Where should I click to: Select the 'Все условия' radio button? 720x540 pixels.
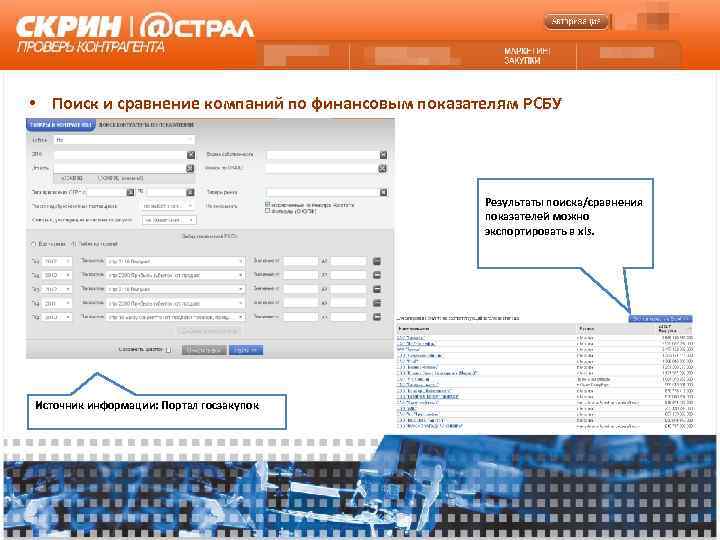tap(34, 244)
